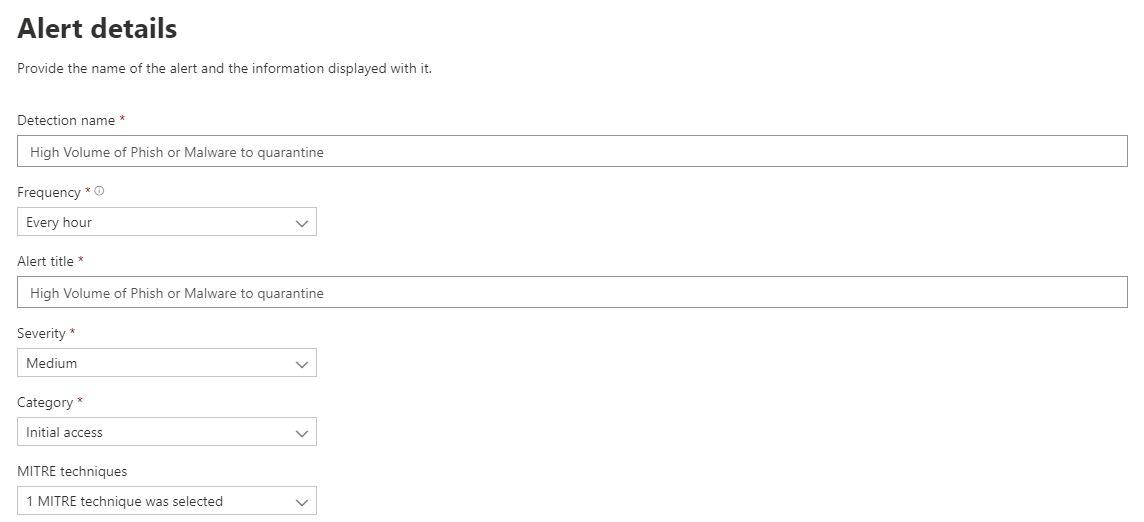Open the 'Initial access' category combo box
The width and height of the screenshot is (1144, 522).
point(167,432)
